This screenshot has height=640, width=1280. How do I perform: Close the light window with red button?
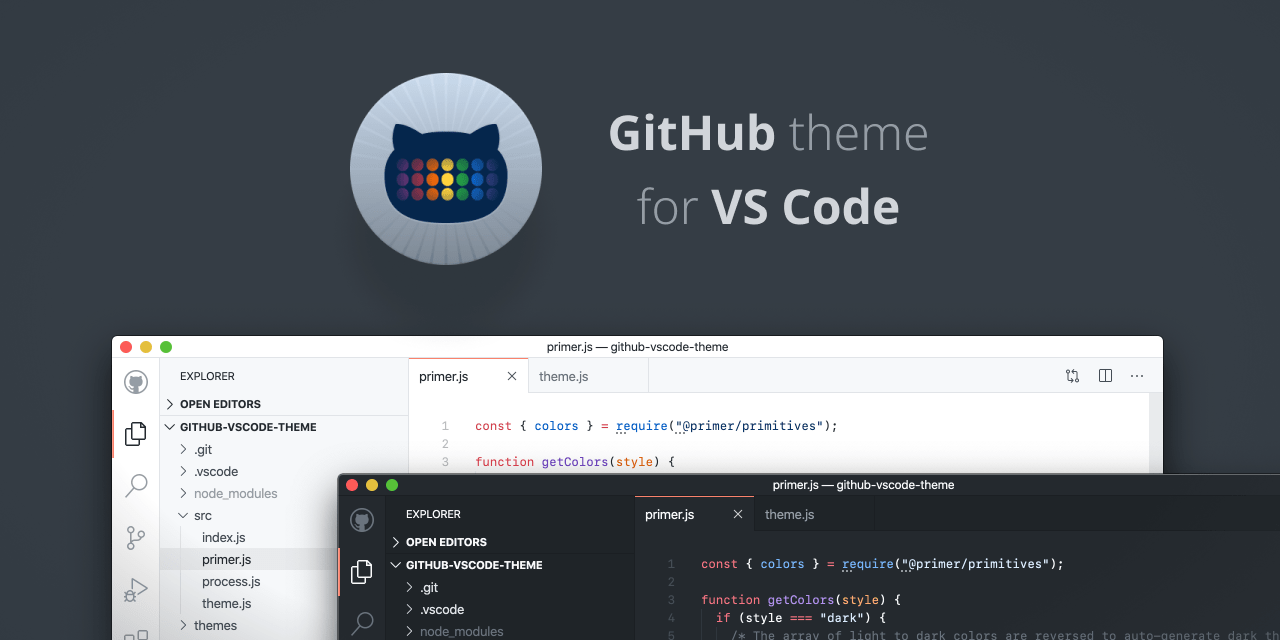click(x=126, y=347)
